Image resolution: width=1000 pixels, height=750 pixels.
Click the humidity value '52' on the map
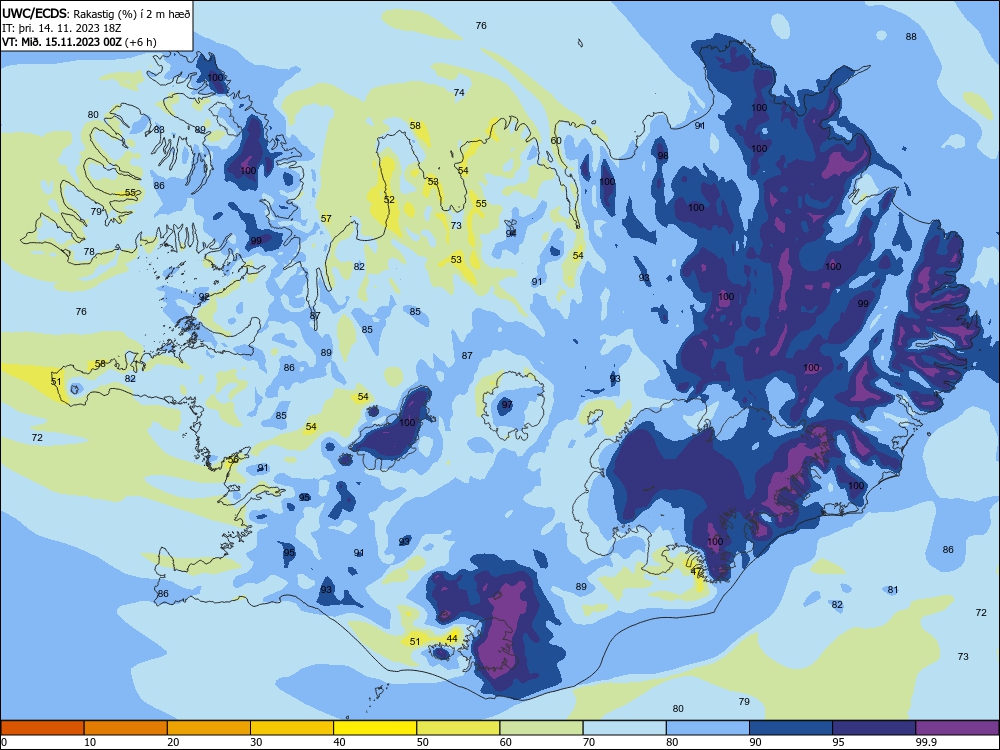389,200
